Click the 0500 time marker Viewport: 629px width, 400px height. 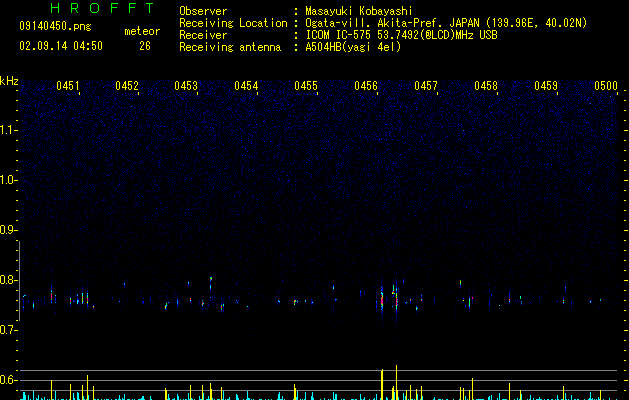(x=606, y=86)
